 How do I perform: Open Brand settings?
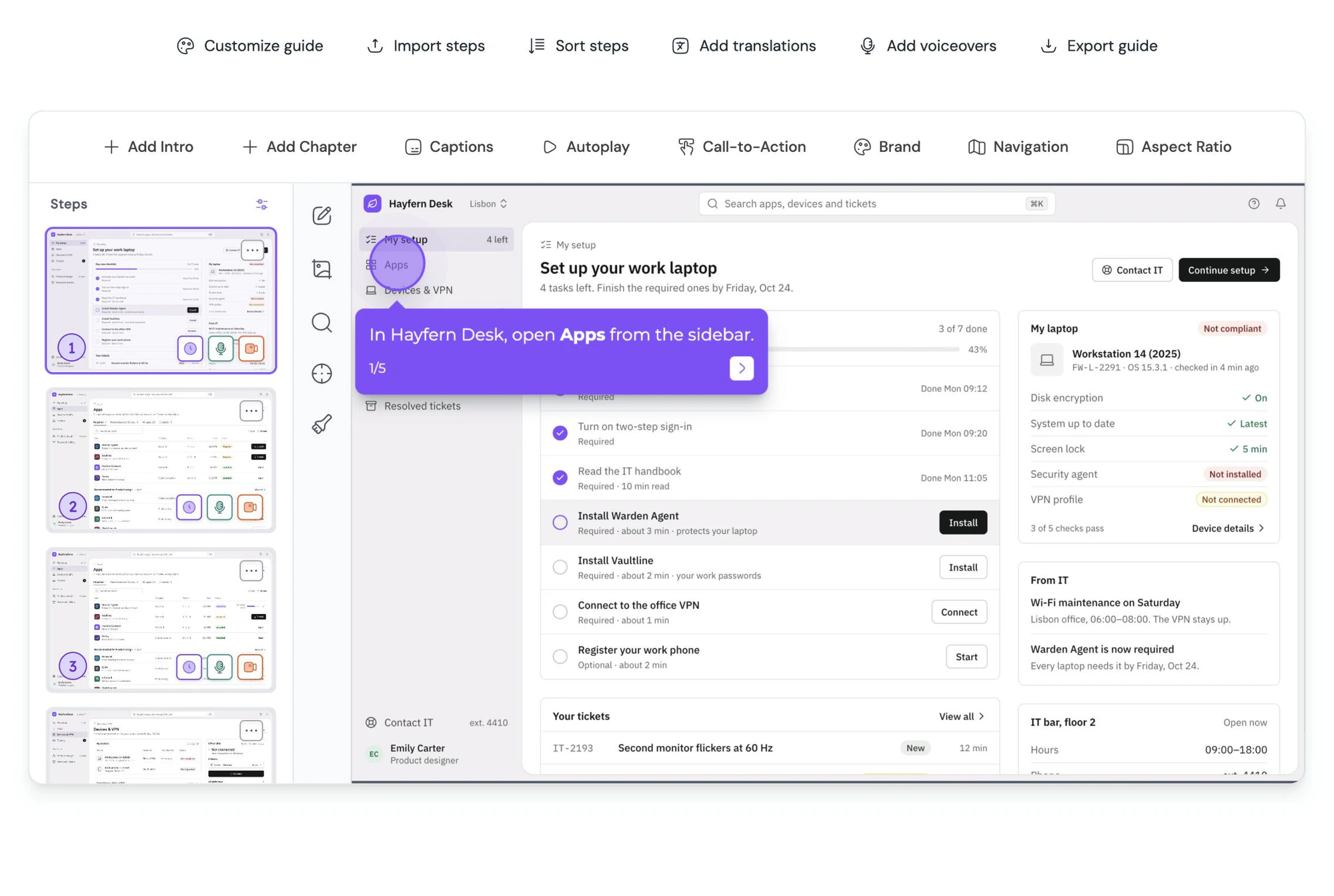click(x=887, y=147)
